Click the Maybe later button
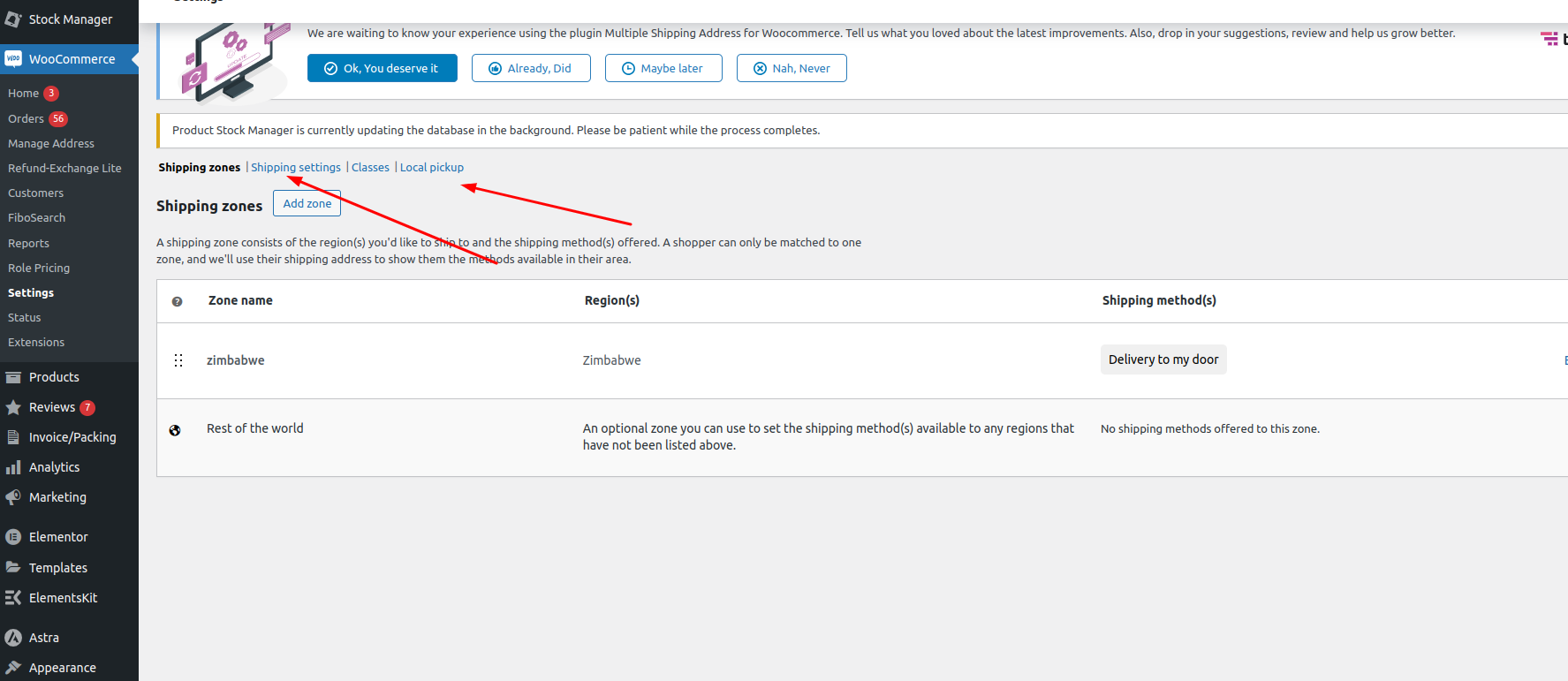1568x681 pixels. click(x=663, y=68)
